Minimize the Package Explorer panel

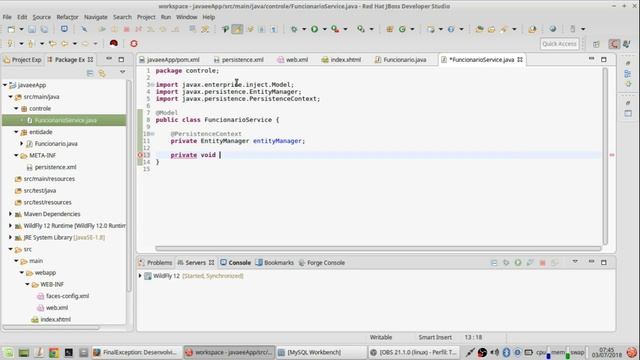click(x=109, y=59)
